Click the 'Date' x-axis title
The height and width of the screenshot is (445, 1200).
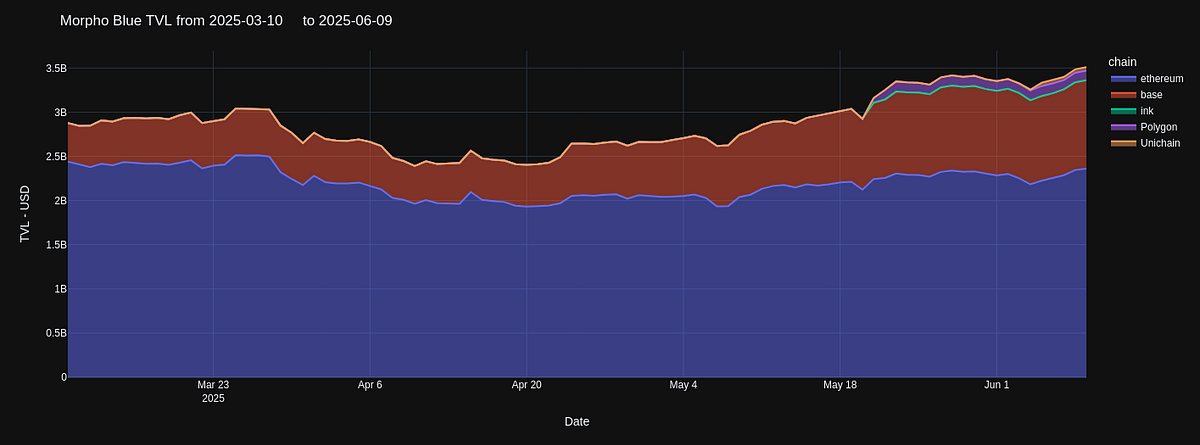(x=577, y=421)
